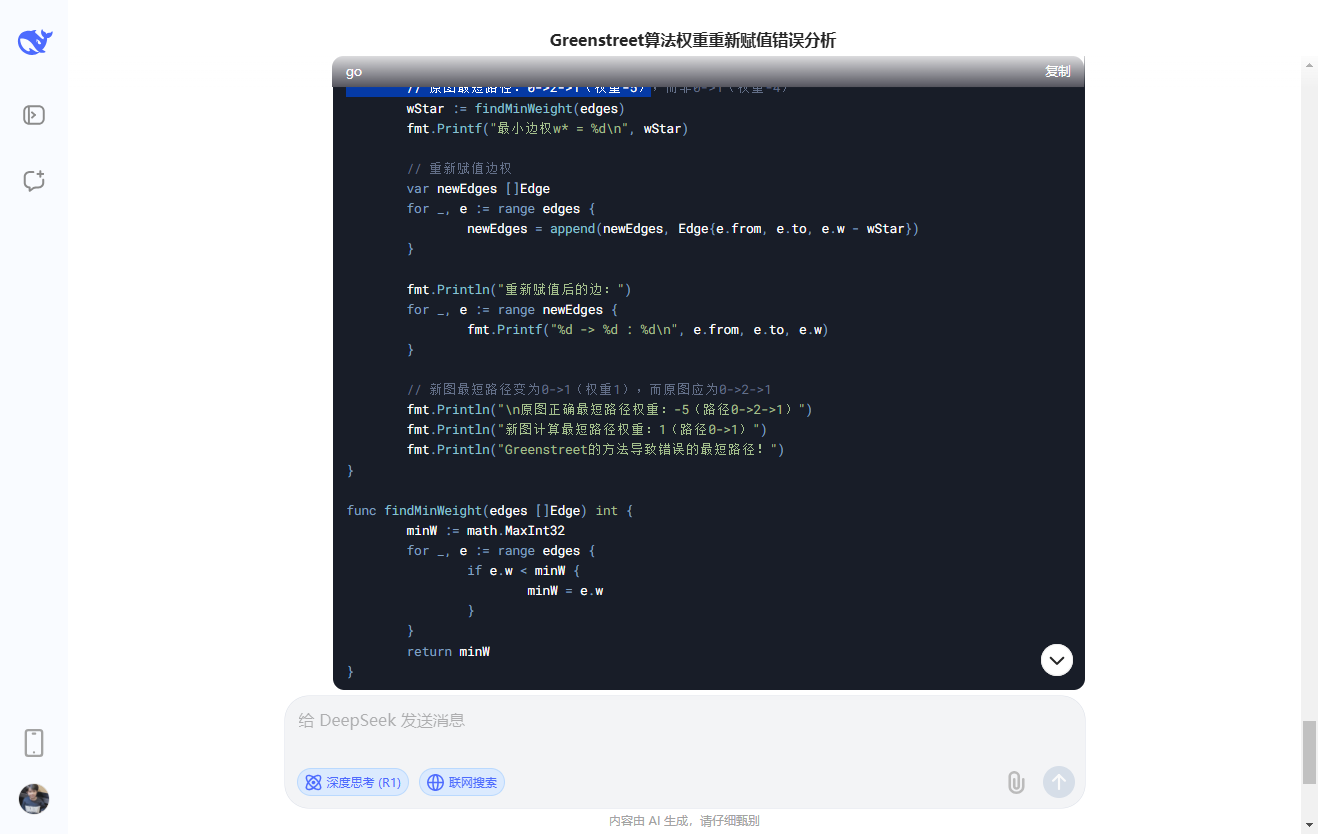The image size is (1318, 834).
Task: Click the 新图计算最短路径权重 print line
Action: click(x=586, y=429)
